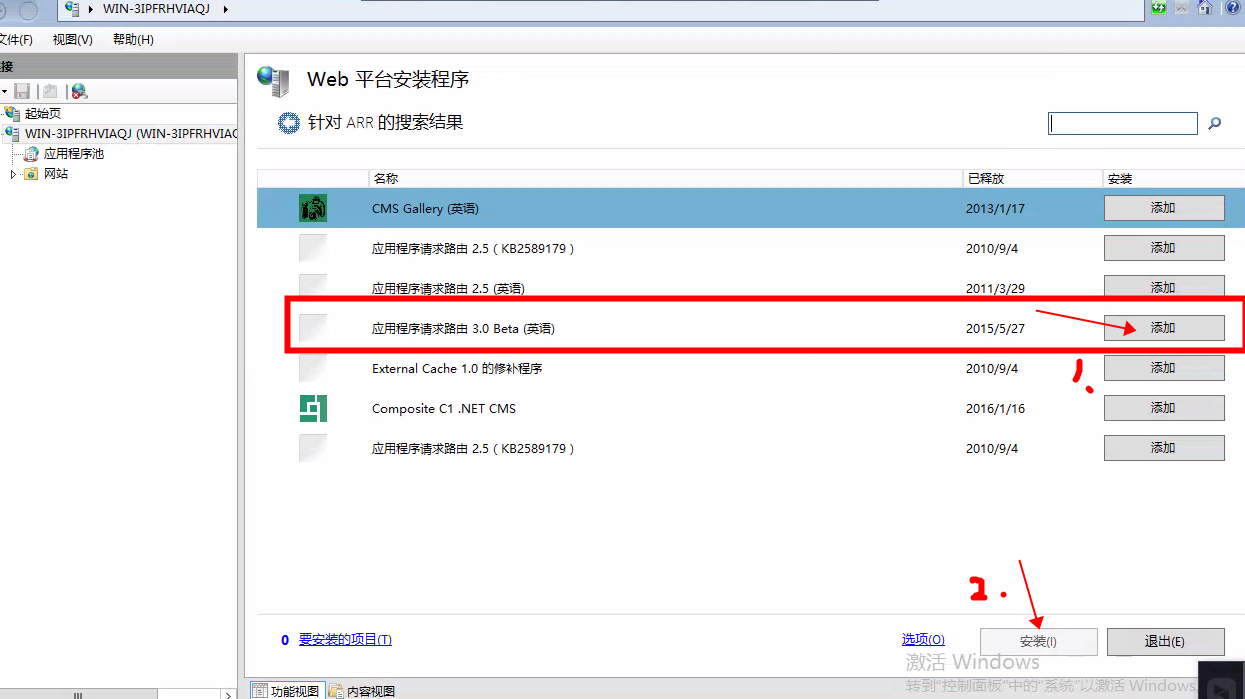This screenshot has height=699, width=1245.
Task: Click the help question mark icon
Action: coord(1232,8)
